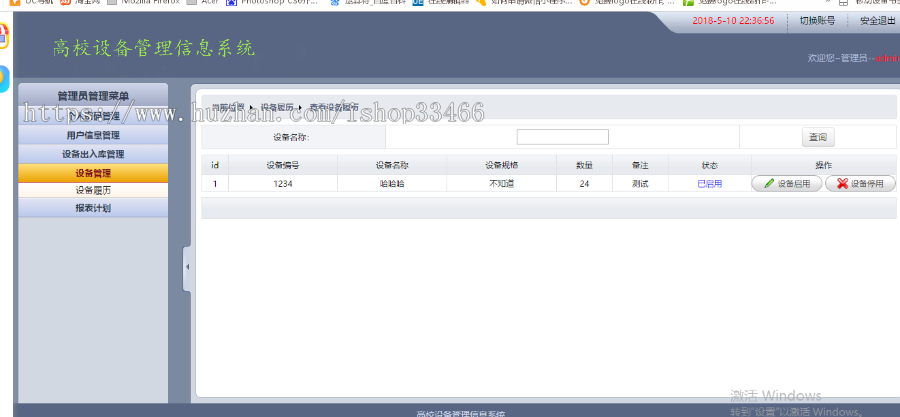Collapse the sidebar with the arrow handle
This screenshot has height=417, width=900.
click(187, 267)
